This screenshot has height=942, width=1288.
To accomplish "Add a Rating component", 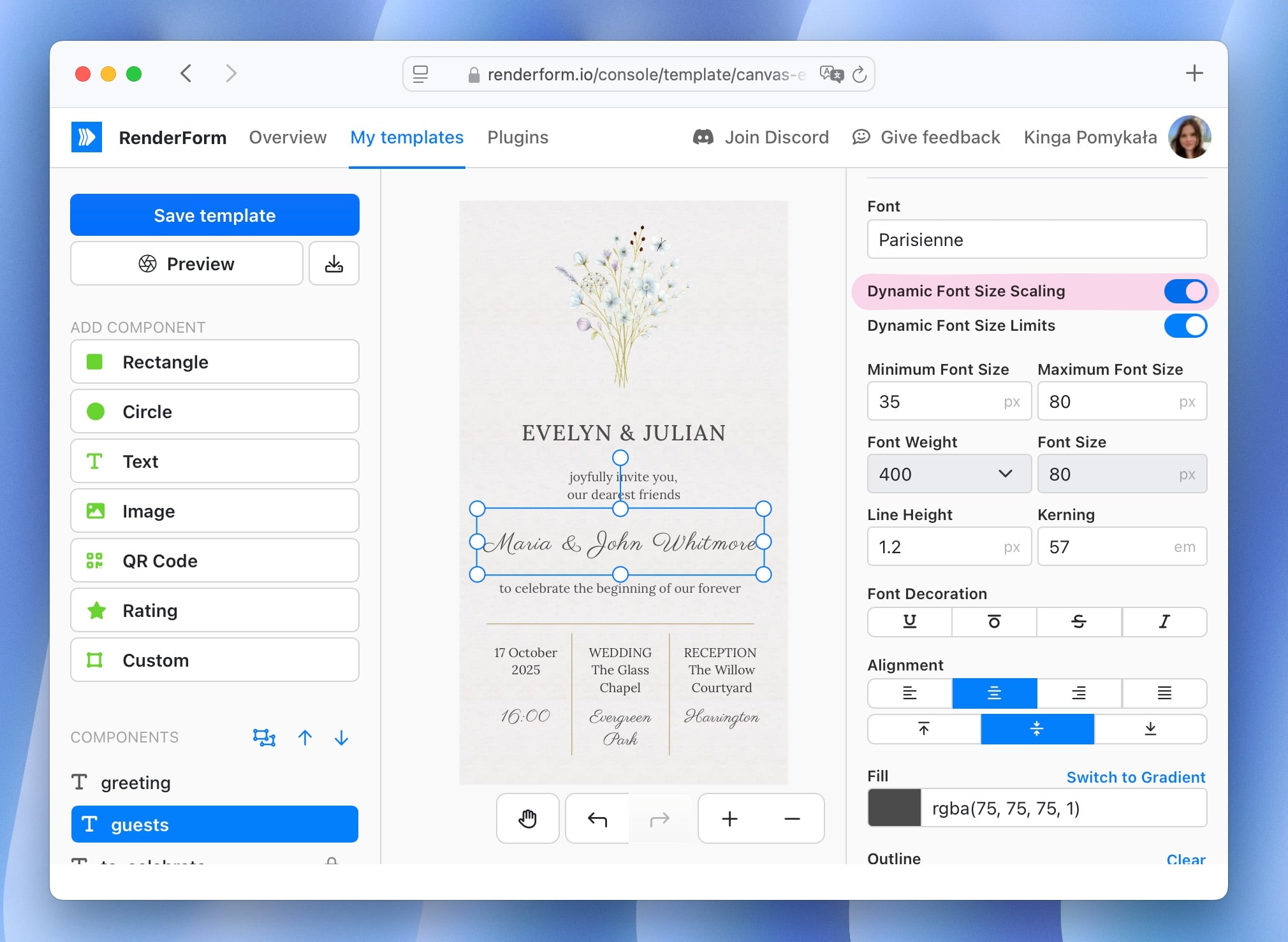I will (x=215, y=610).
